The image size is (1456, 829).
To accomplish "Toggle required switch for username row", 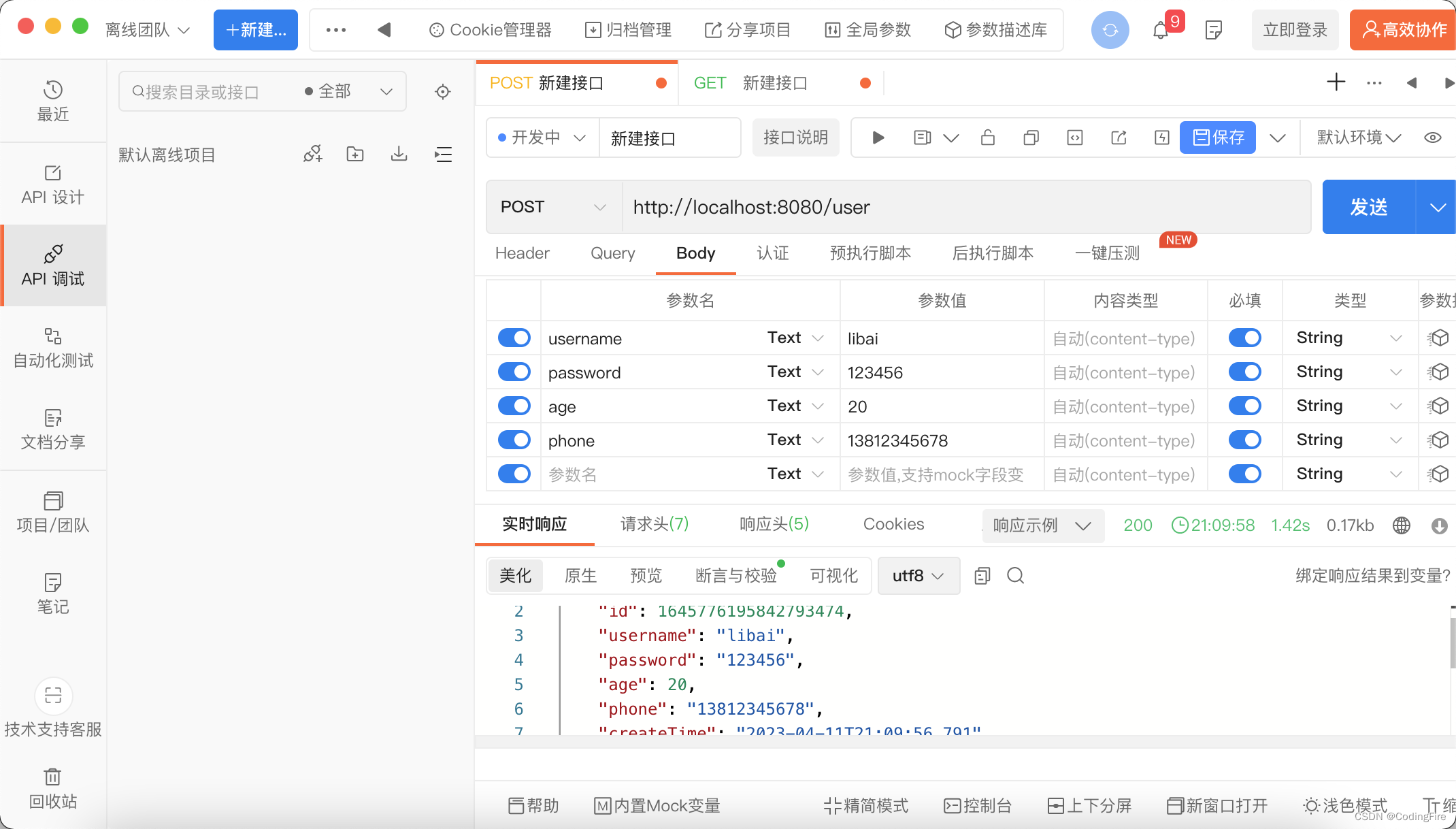I will pyautogui.click(x=1245, y=338).
